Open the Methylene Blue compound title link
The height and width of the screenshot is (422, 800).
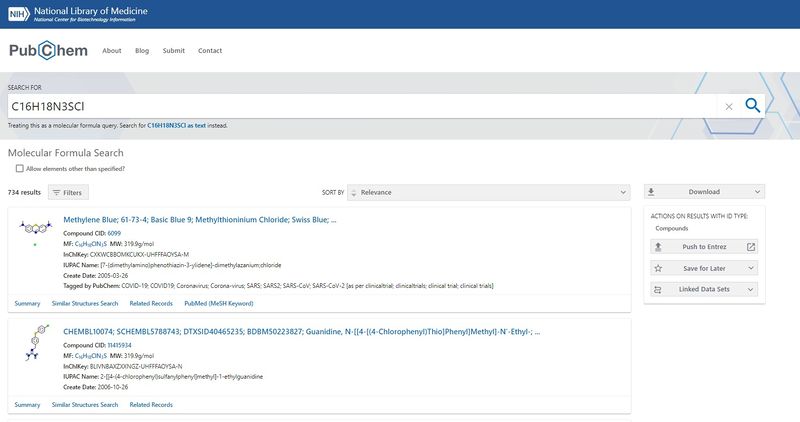coord(199,219)
